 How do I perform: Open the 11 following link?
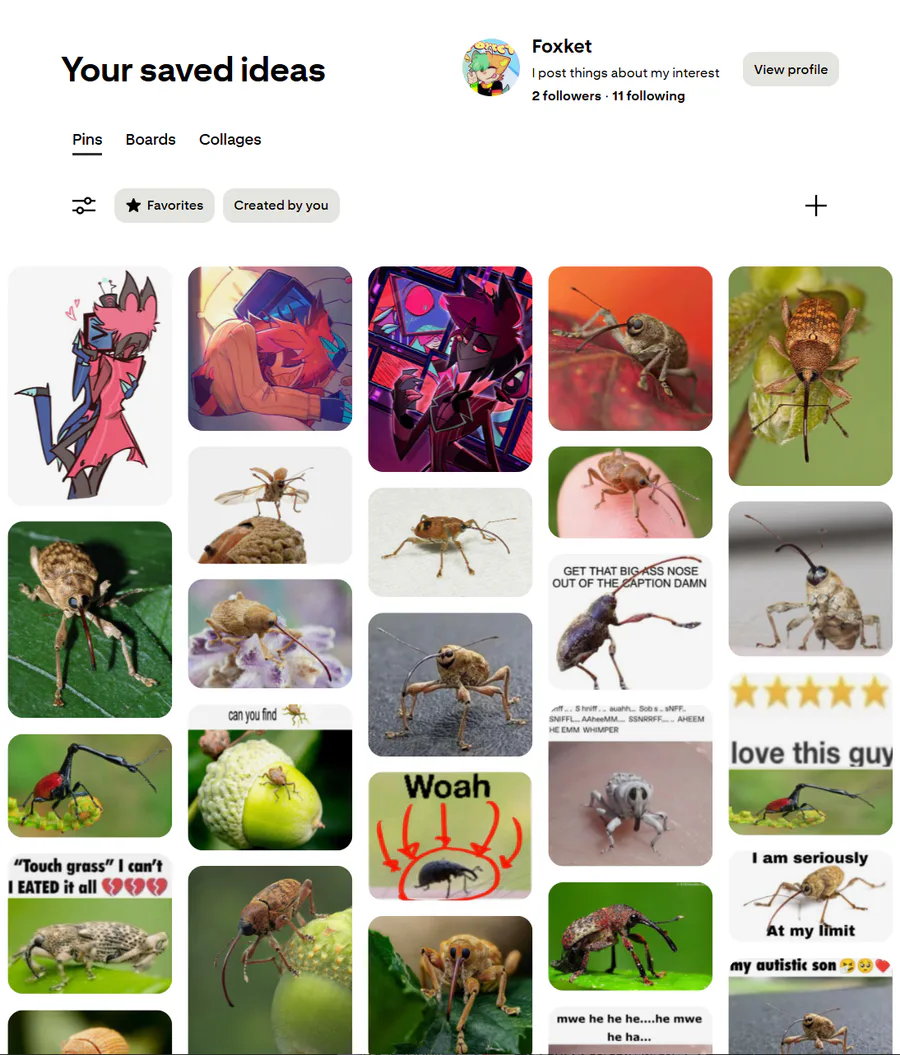648,96
